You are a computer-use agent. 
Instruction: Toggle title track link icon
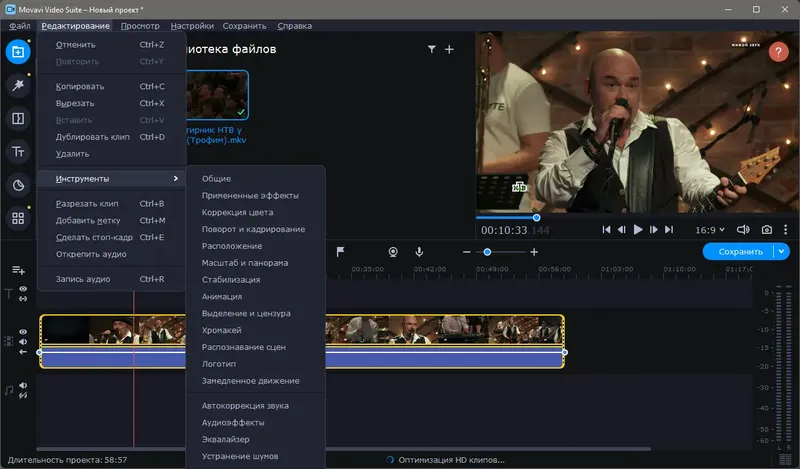coord(23,299)
